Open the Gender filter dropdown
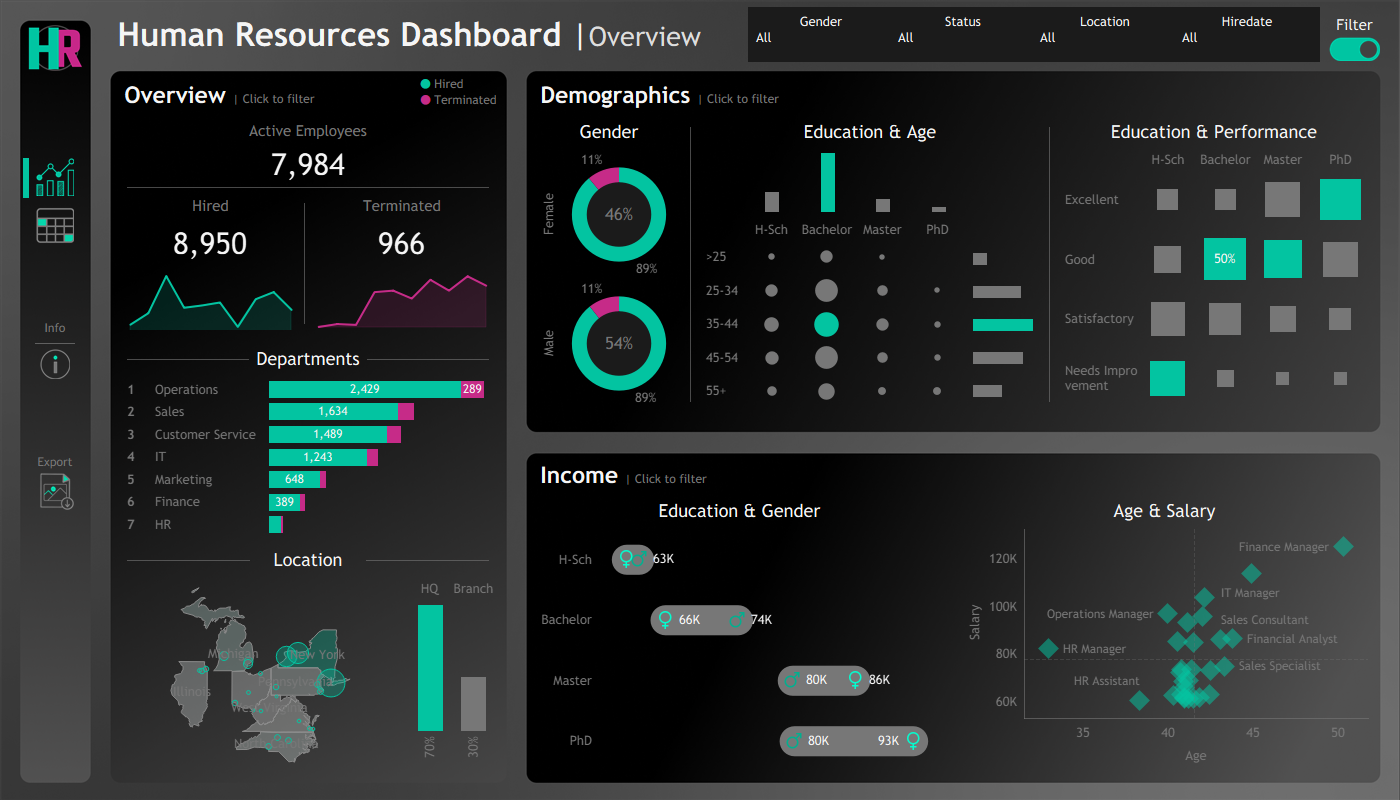Viewport: 1400px width, 800px height. click(x=820, y=38)
